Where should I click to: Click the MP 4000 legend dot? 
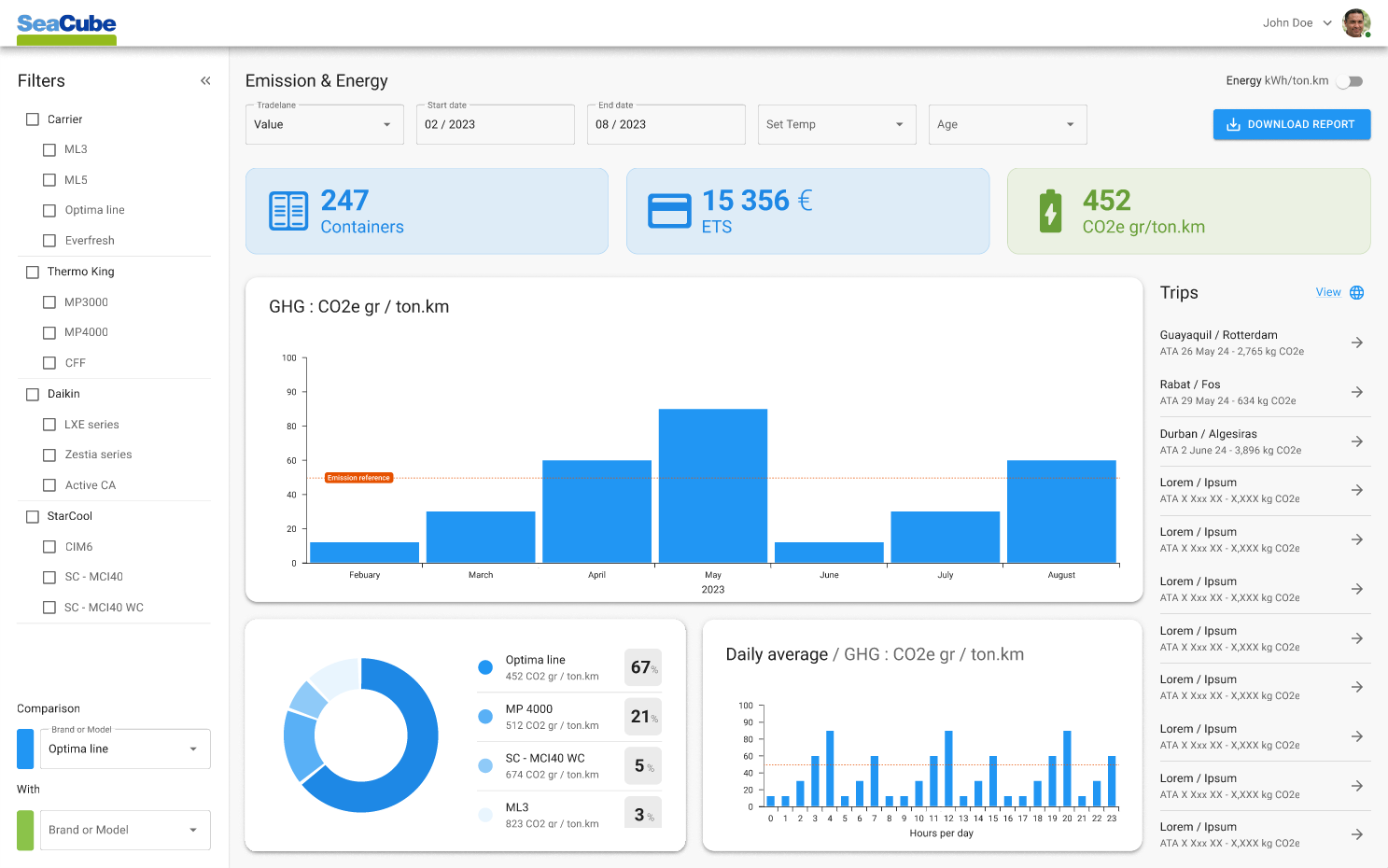click(485, 717)
